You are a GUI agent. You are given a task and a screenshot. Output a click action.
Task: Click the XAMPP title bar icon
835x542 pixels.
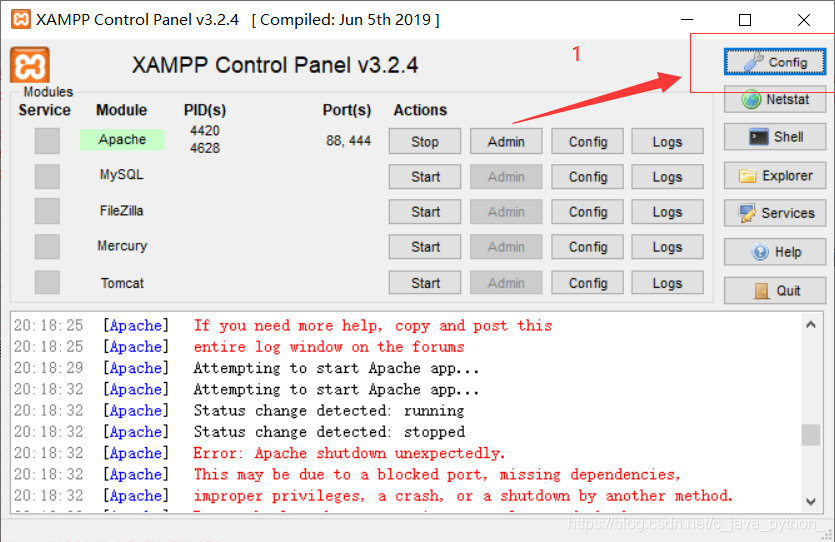coord(21,20)
